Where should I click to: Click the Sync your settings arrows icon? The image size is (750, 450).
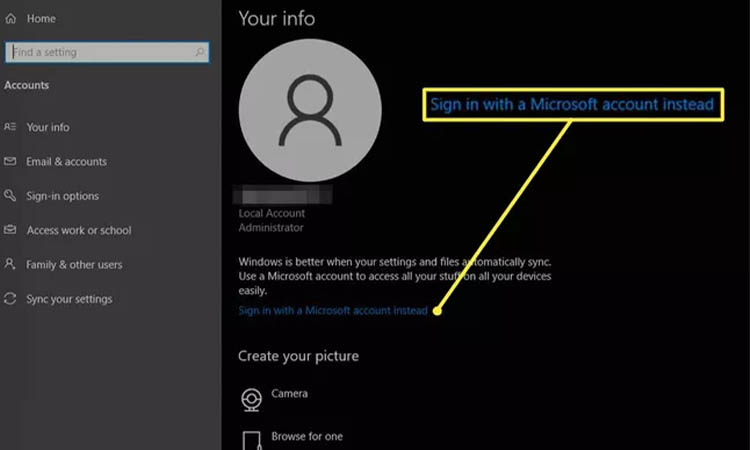pyautogui.click(x=10, y=298)
